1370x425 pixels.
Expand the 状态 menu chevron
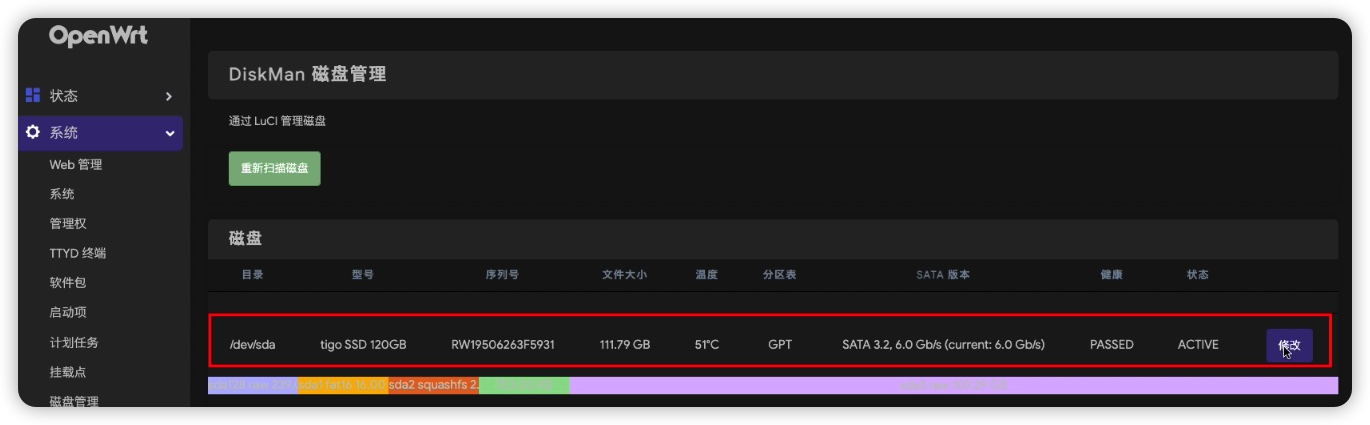pyautogui.click(x=169, y=97)
